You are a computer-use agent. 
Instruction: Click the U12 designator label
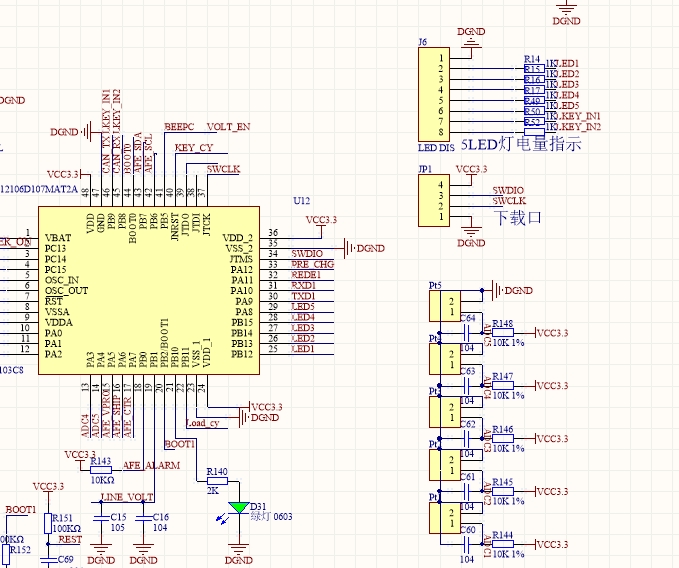coord(301,200)
